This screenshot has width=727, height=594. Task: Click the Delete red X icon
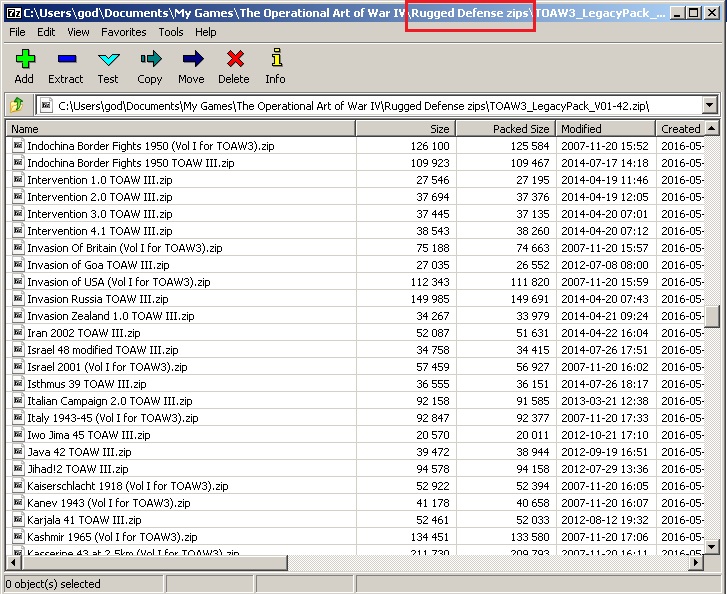point(235,58)
